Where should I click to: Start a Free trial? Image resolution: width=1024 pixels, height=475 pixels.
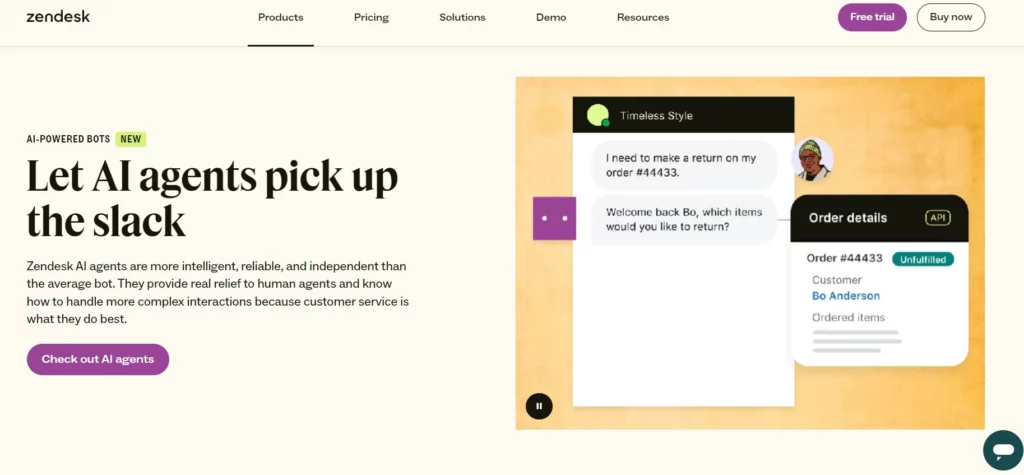(x=872, y=17)
